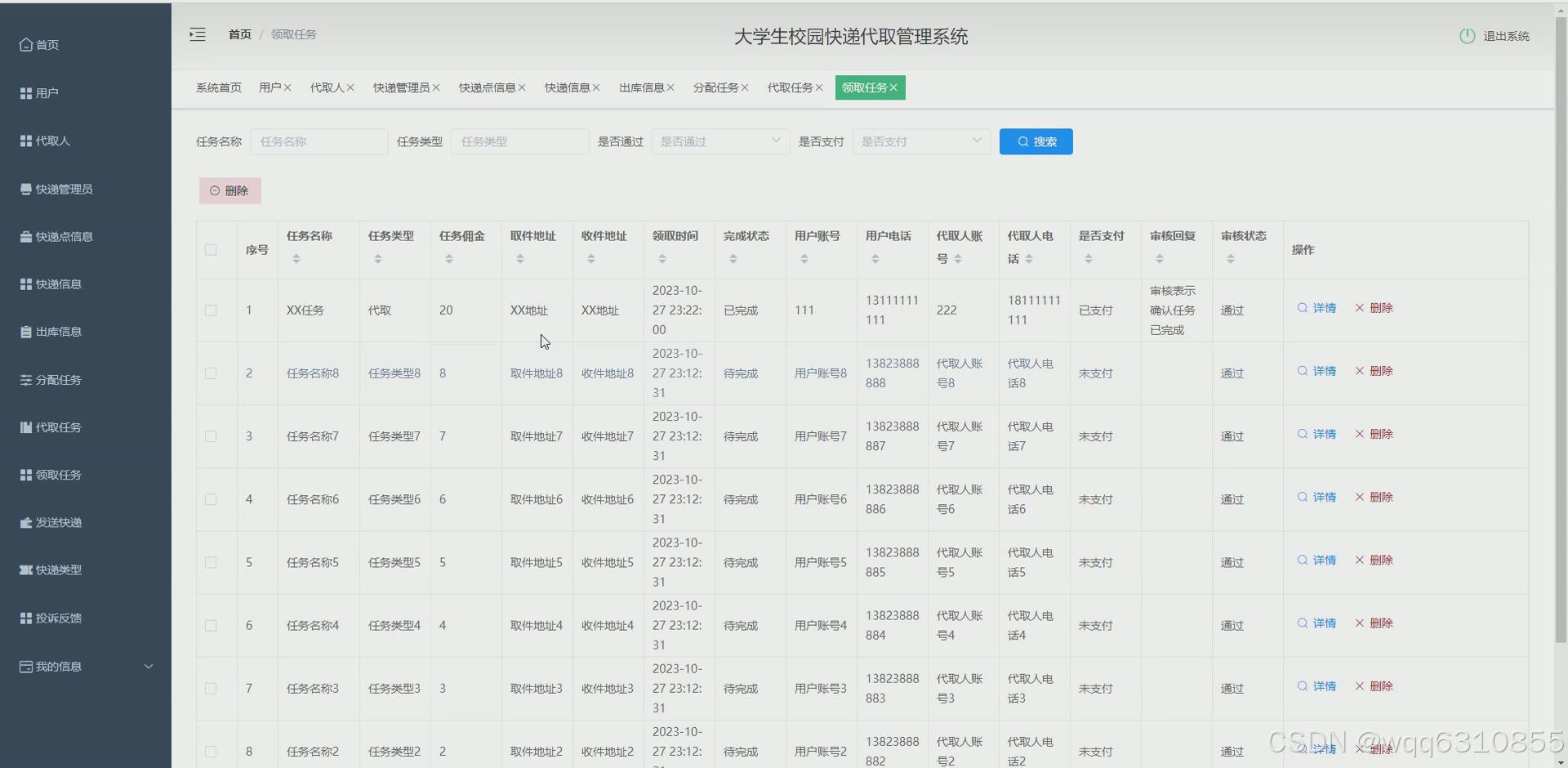Viewport: 1568px width, 768px height.
Task: Switch to the 快递信息 tab
Action: click(567, 87)
